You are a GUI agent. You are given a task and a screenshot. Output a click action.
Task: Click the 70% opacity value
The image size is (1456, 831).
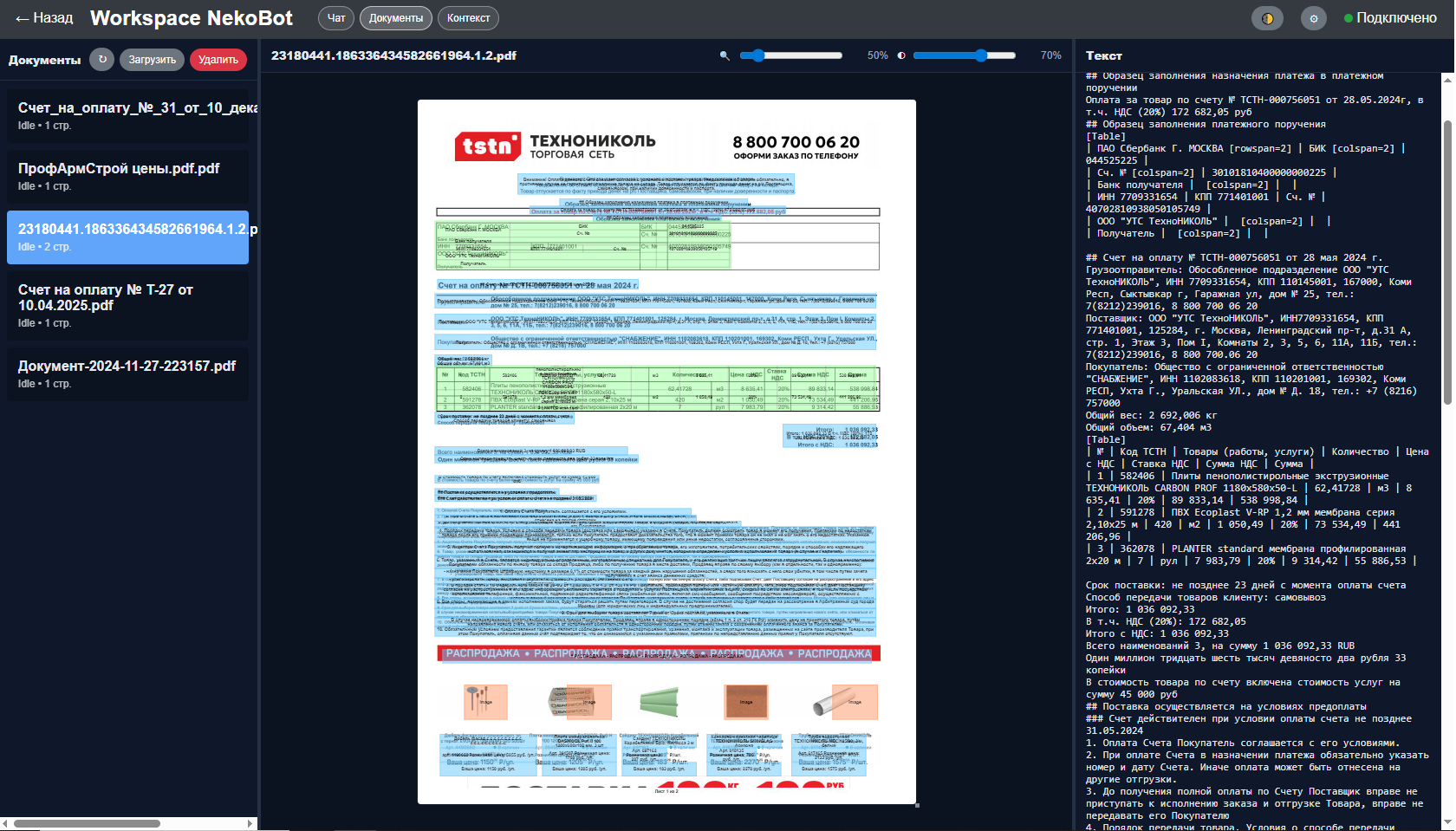pyautogui.click(x=1050, y=55)
